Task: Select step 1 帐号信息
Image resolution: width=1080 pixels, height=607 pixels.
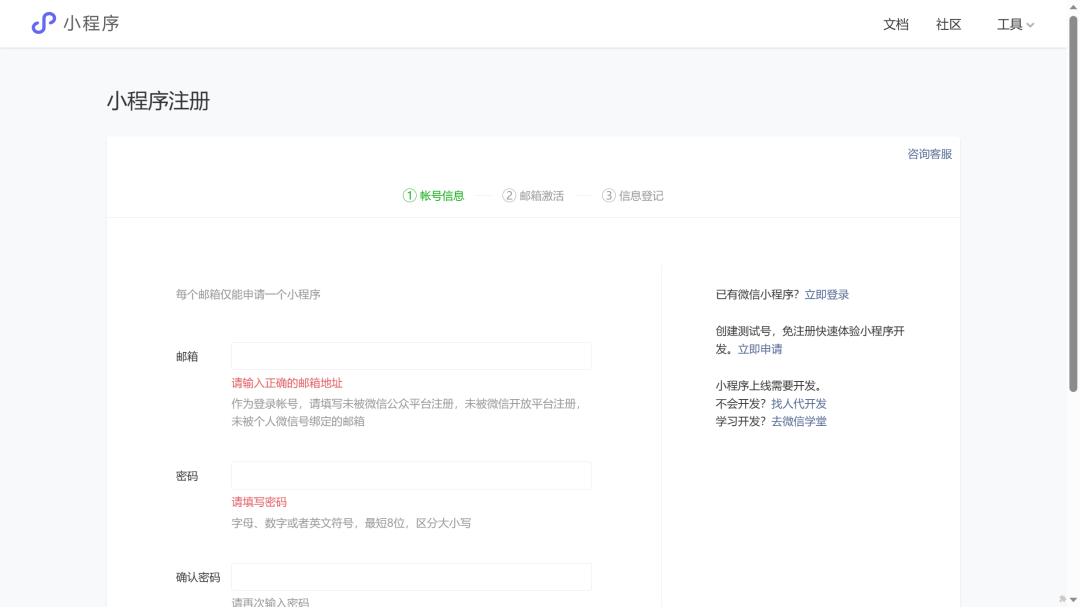Action: pyautogui.click(x=433, y=196)
